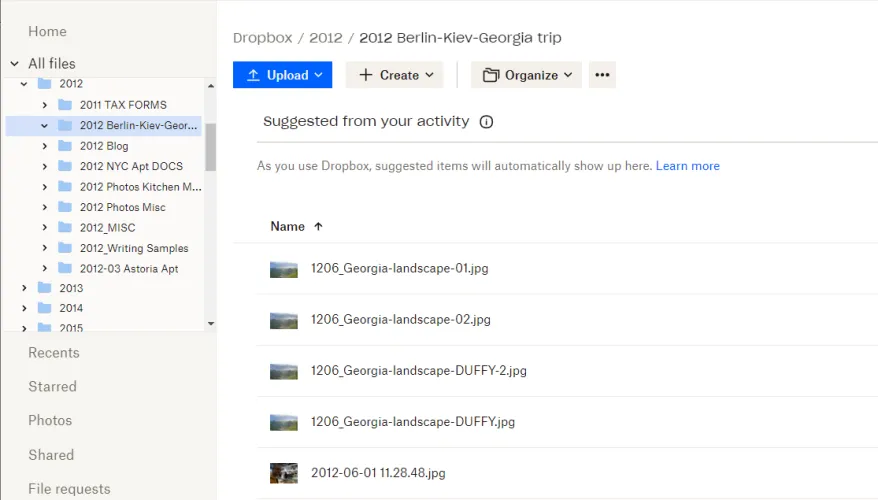Open the three-dots more options menu

[x=601, y=75]
